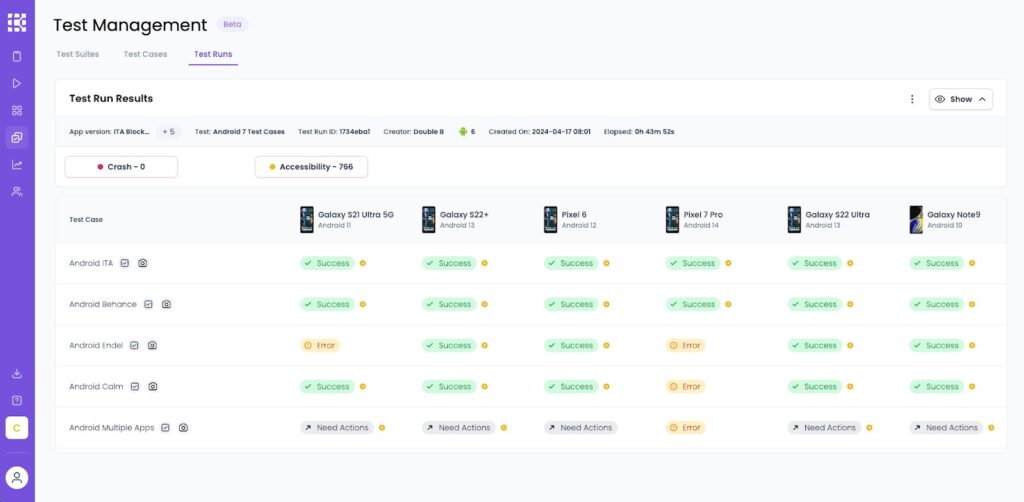
Task: Open the analytics chart sidebar icon
Action: (17, 165)
